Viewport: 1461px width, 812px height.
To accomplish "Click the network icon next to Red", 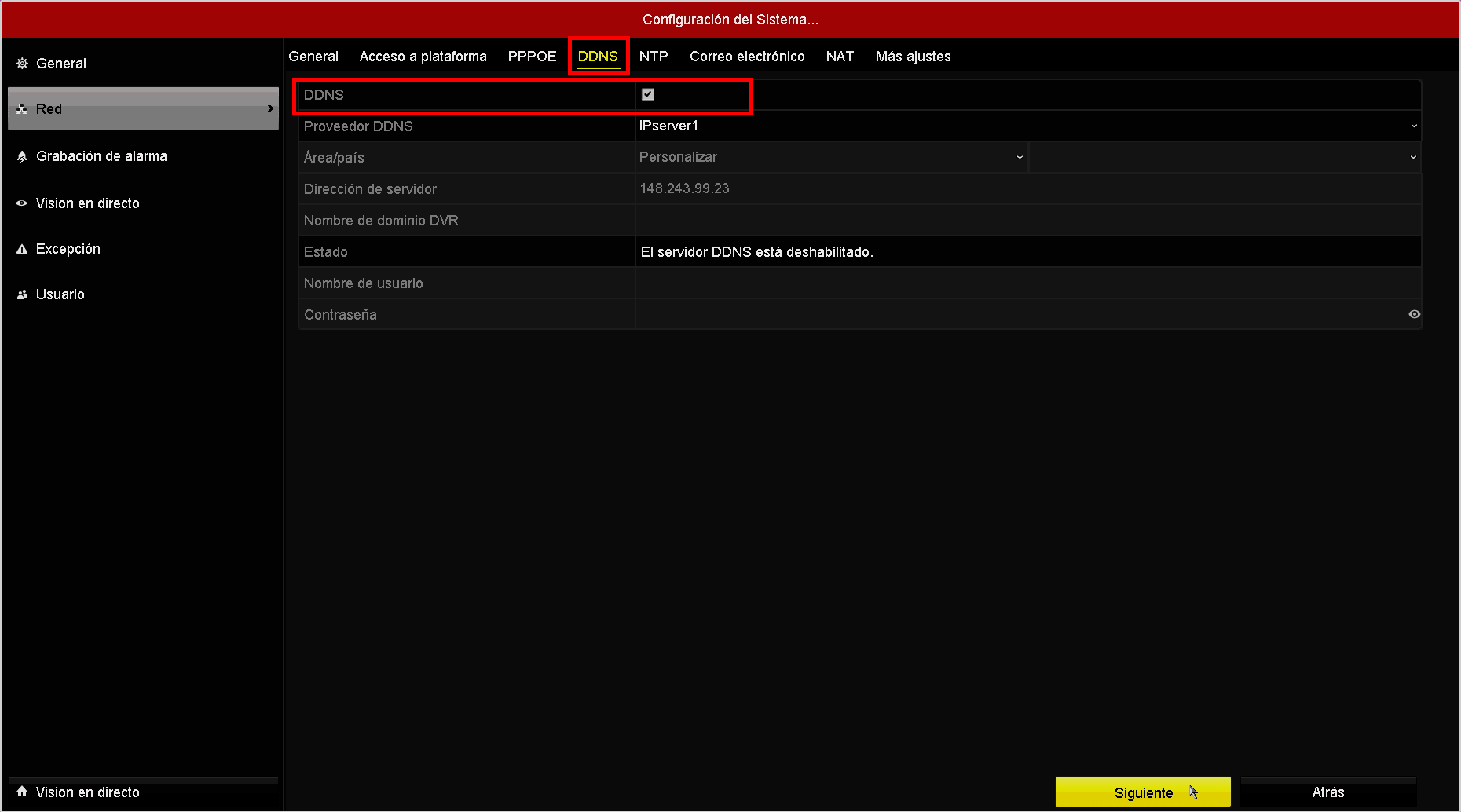I will (x=22, y=109).
